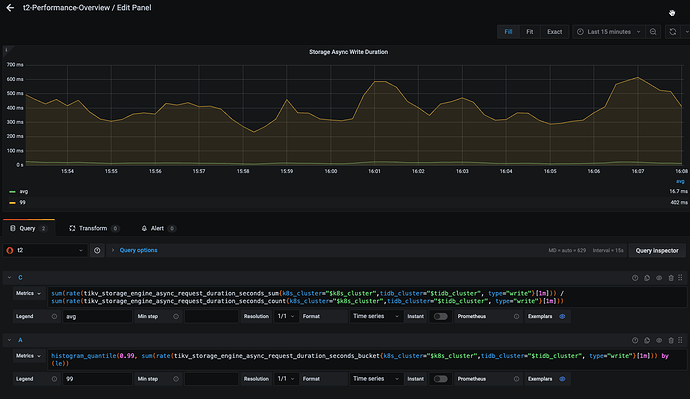690x399 pixels.
Task: Click the query C help clock icon
Action: point(635,278)
